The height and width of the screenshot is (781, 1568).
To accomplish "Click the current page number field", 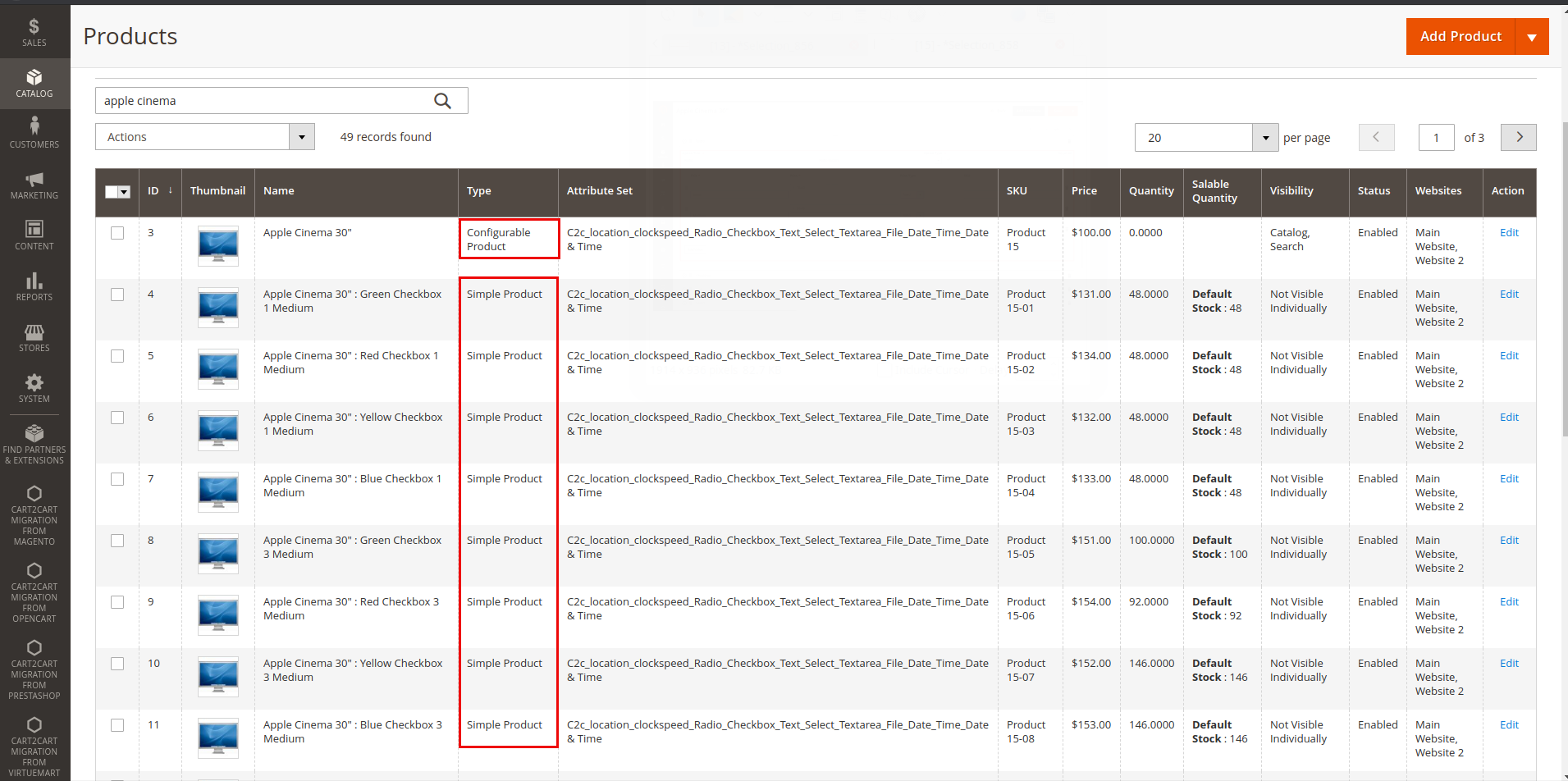I will [1436, 138].
